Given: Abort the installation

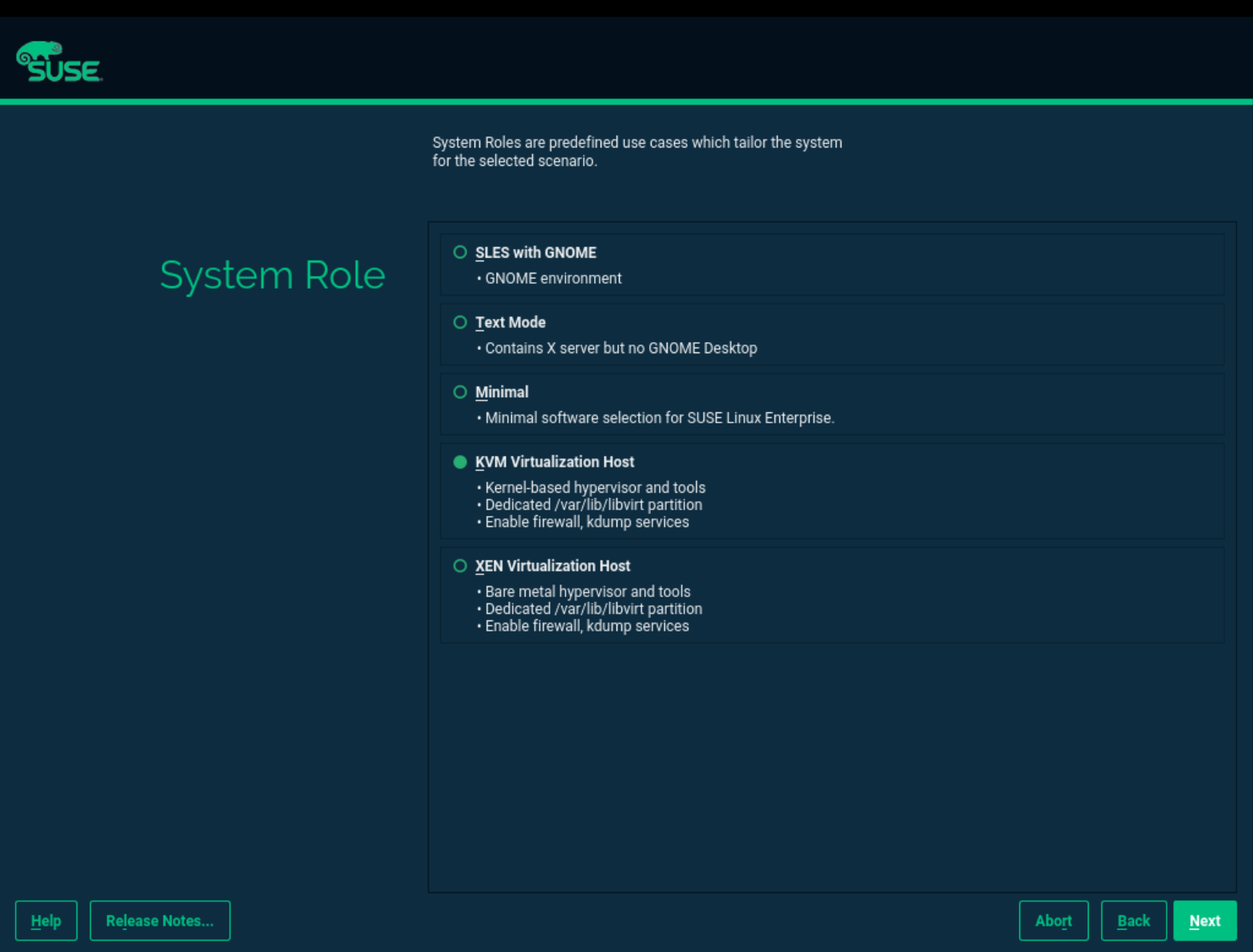Looking at the screenshot, I should click(1053, 921).
